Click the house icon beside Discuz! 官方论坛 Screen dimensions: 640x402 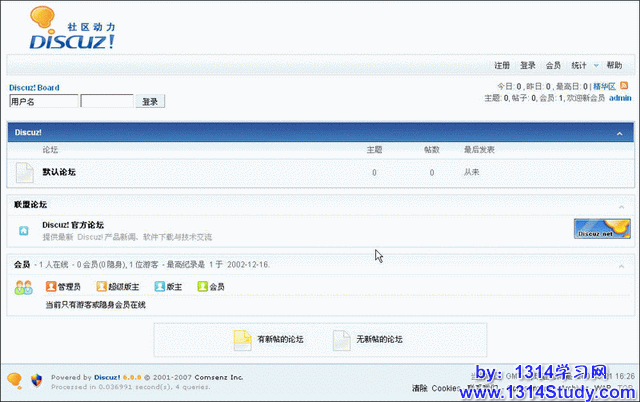tap(23, 231)
